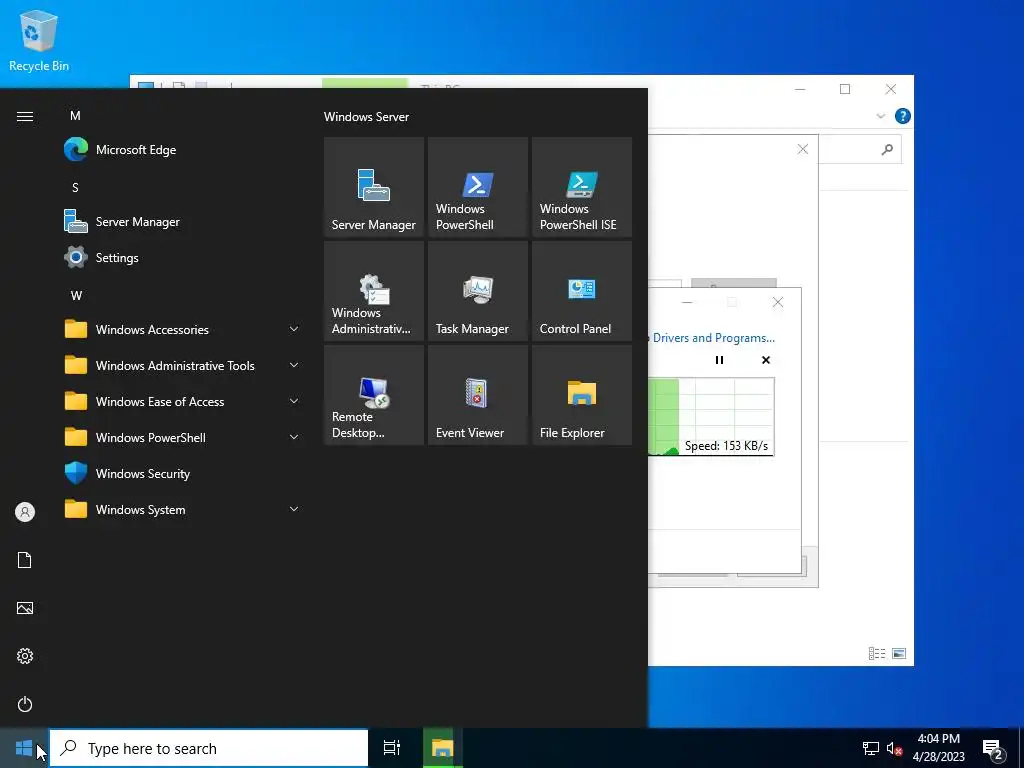Expand the Start menu hamburger button
Image resolution: width=1024 pixels, height=768 pixels.
(x=25, y=116)
